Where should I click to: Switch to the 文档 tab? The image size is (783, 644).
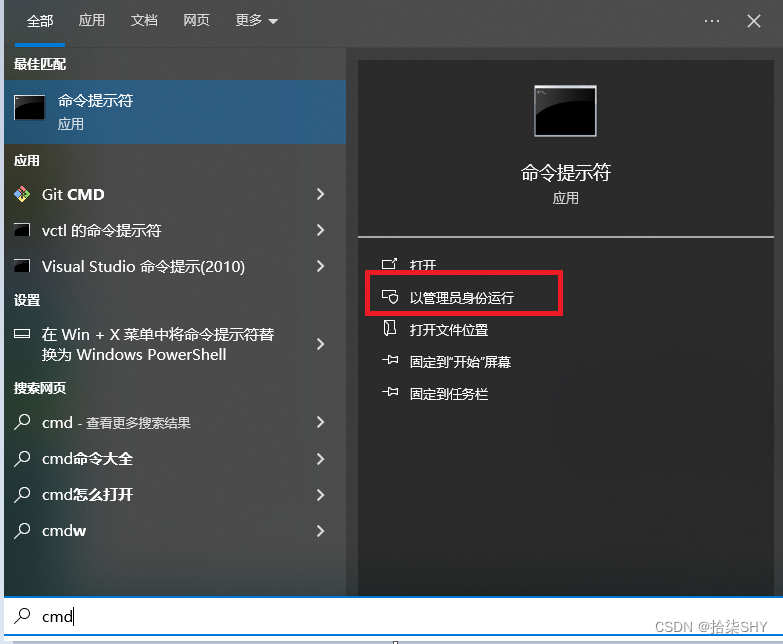pyautogui.click(x=144, y=21)
